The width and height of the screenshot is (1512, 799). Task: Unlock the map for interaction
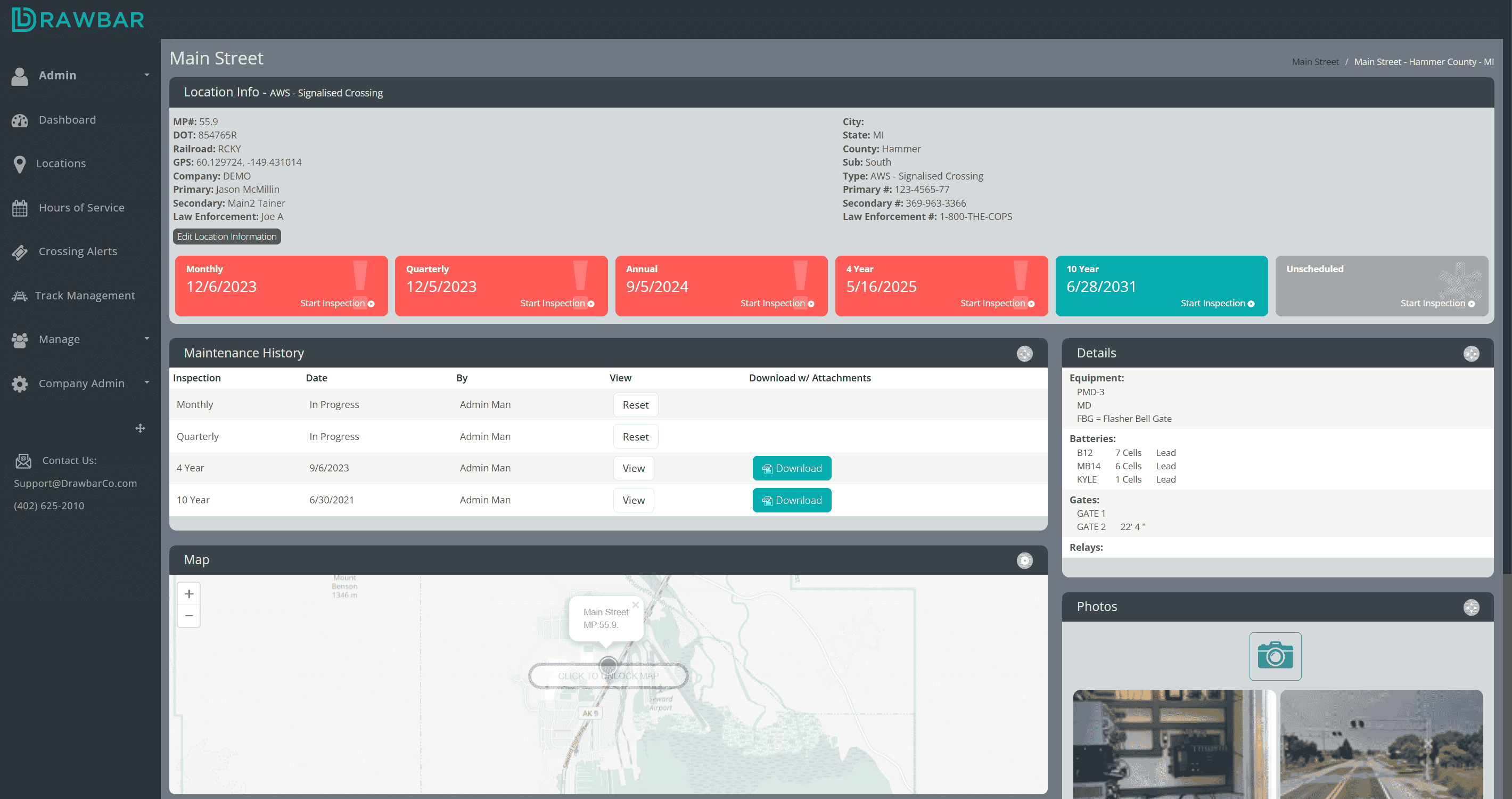click(608, 675)
